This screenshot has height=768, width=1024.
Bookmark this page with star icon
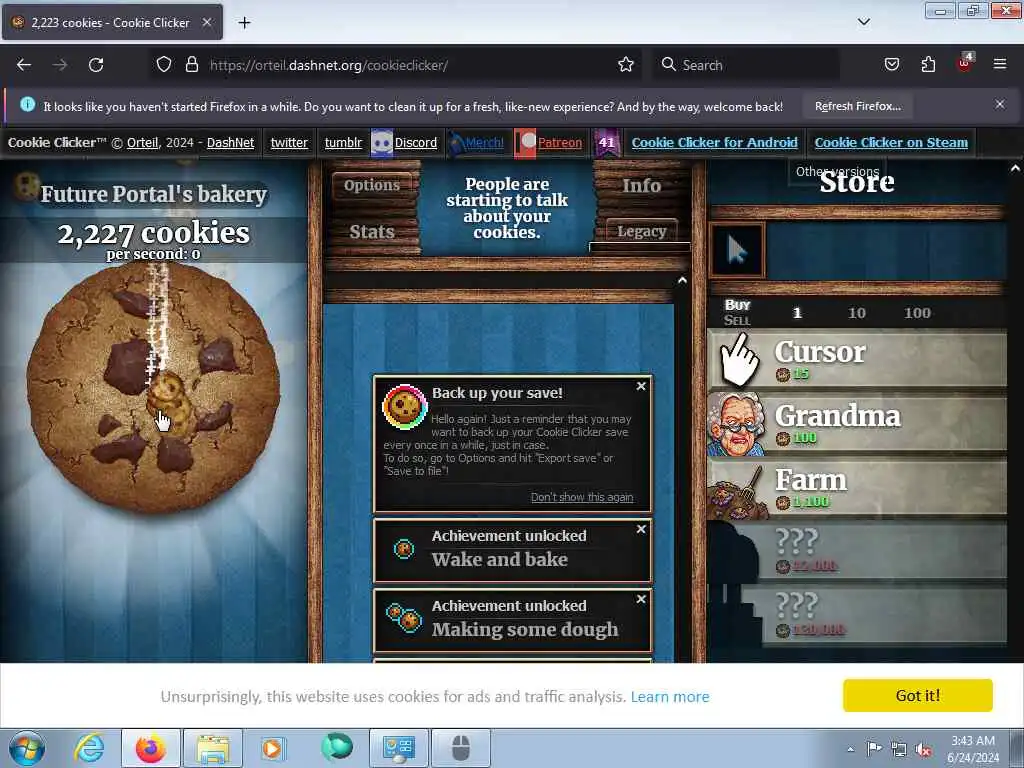click(626, 65)
